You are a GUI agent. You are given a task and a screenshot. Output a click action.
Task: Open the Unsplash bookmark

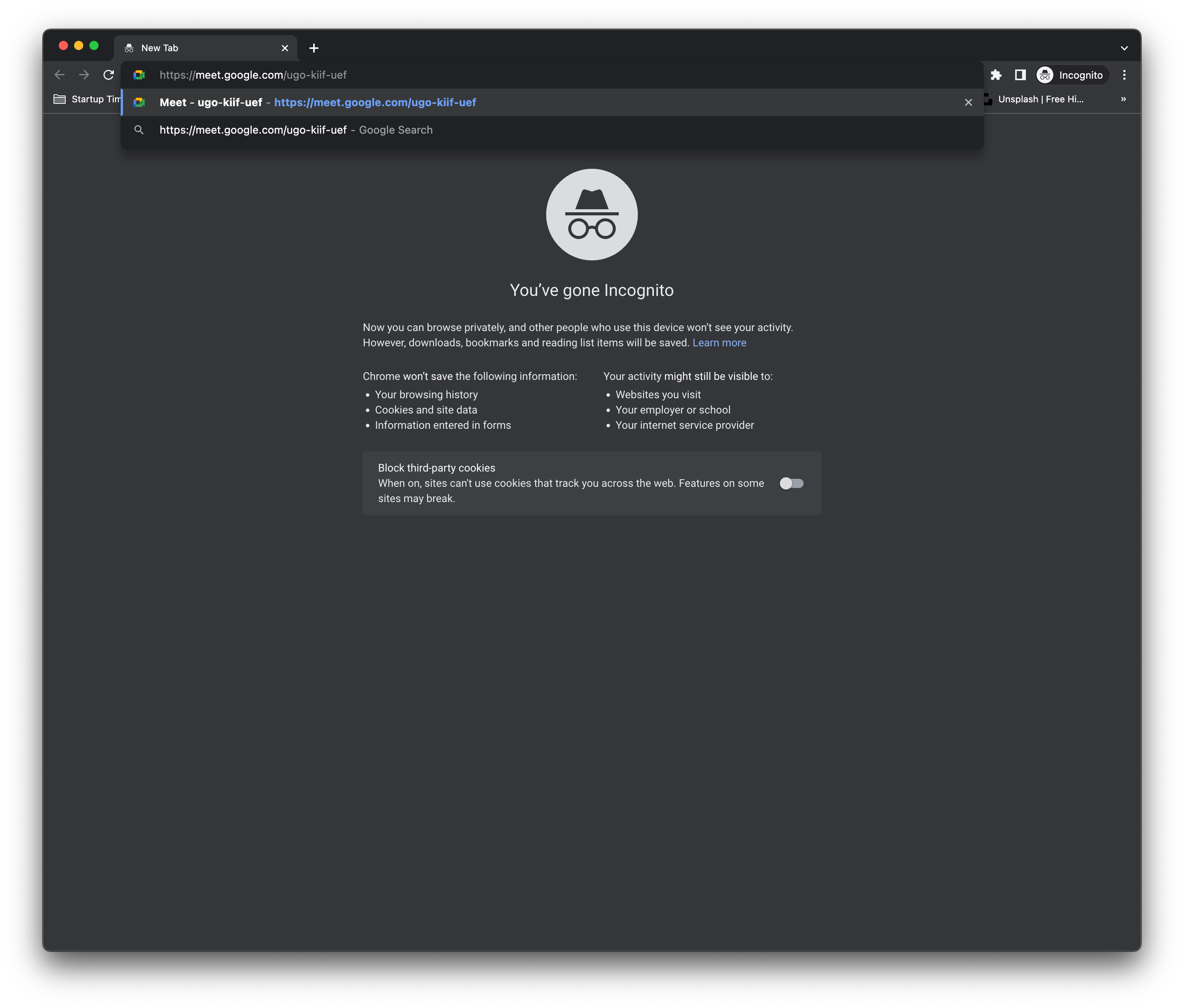click(1034, 99)
